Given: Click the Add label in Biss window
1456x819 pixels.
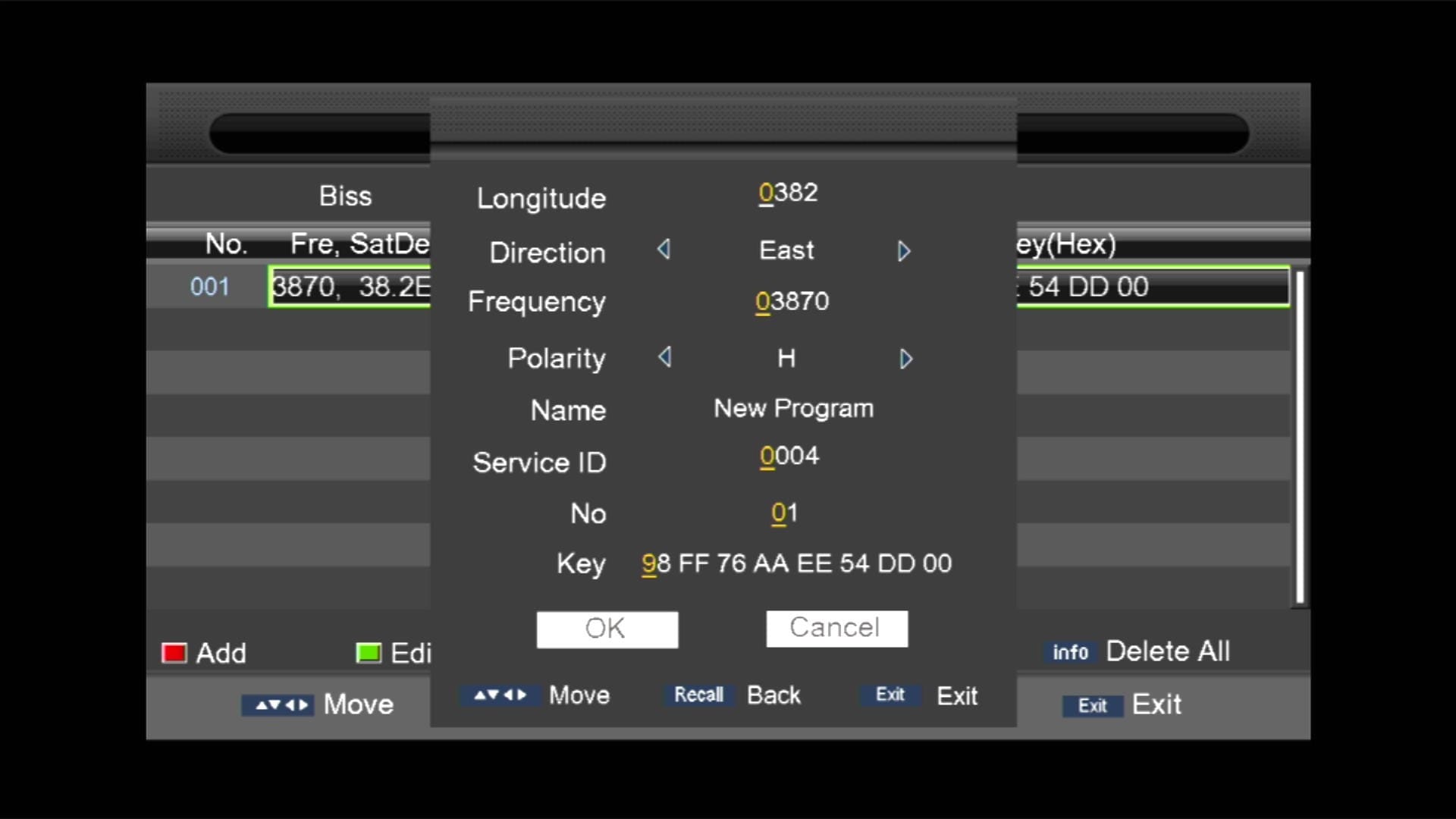Looking at the screenshot, I should click(x=221, y=654).
